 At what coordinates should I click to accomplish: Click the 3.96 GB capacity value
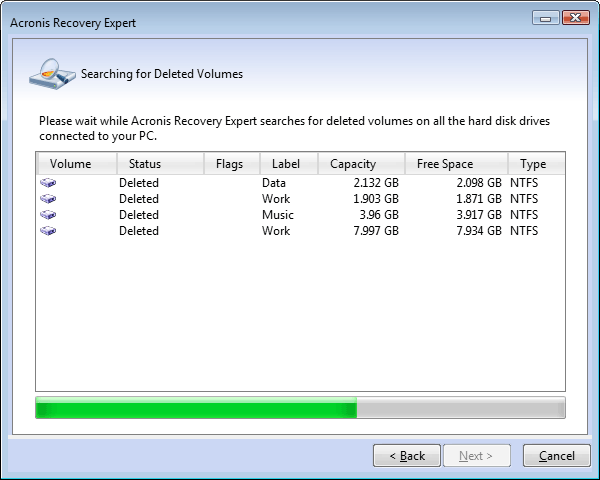[x=379, y=215]
